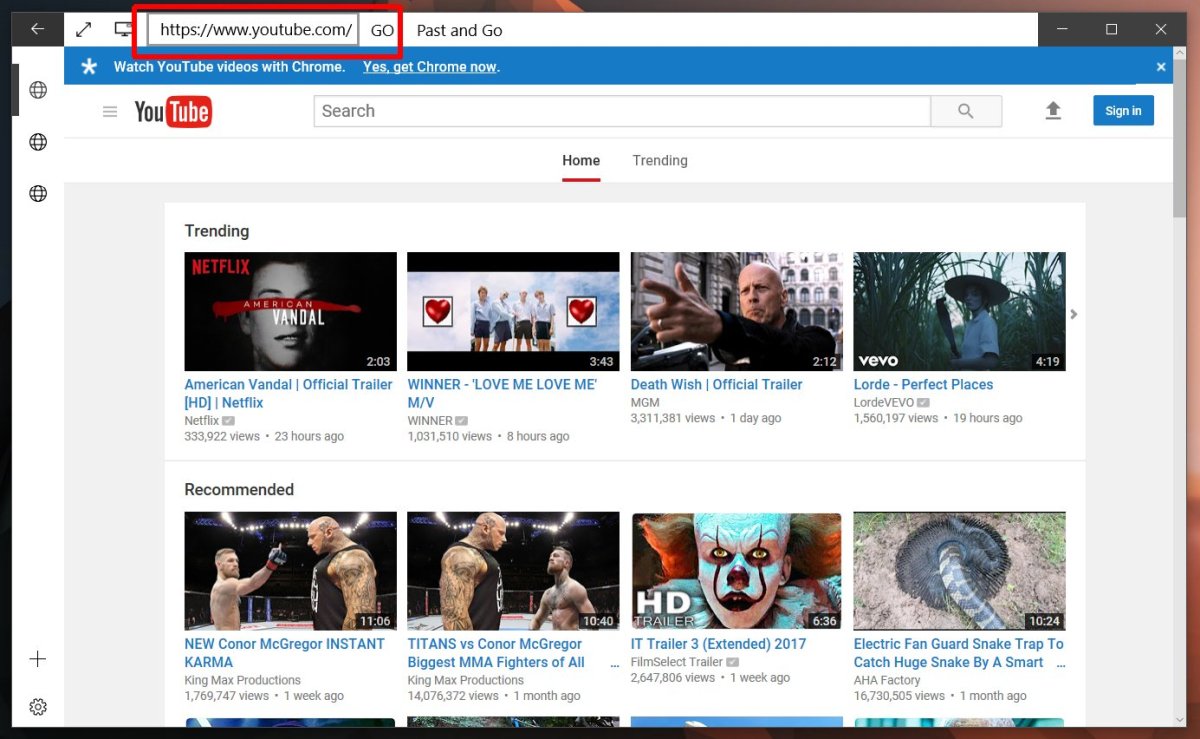
Task: Click the Sign in button
Action: tap(1123, 111)
